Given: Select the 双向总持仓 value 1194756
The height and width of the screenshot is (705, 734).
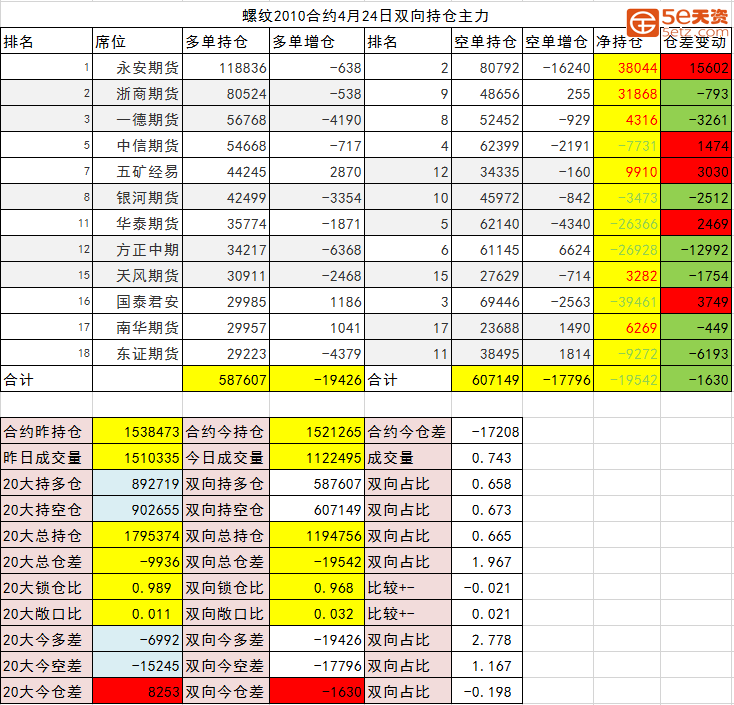Looking at the screenshot, I should point(317,536).
